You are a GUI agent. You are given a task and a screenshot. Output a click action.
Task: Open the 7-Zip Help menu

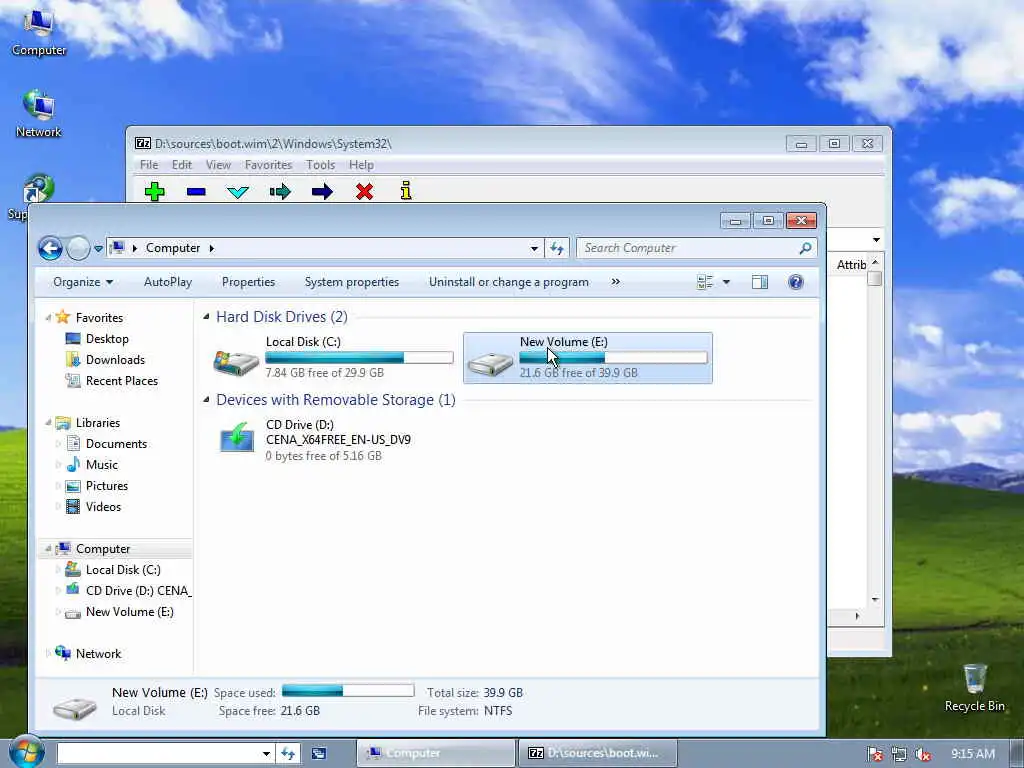(x=361, y=165)
